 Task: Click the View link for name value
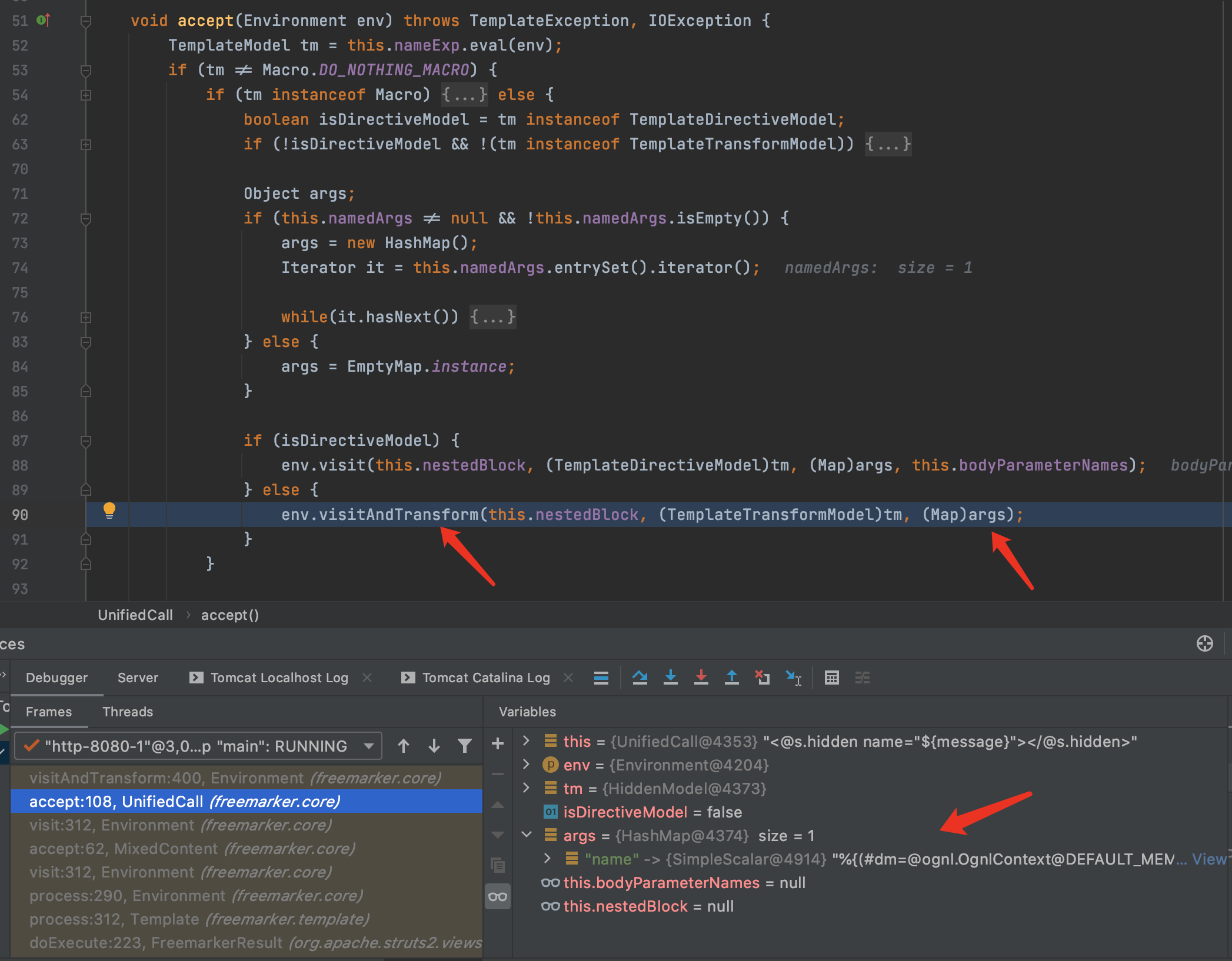tap(1209, 859)
